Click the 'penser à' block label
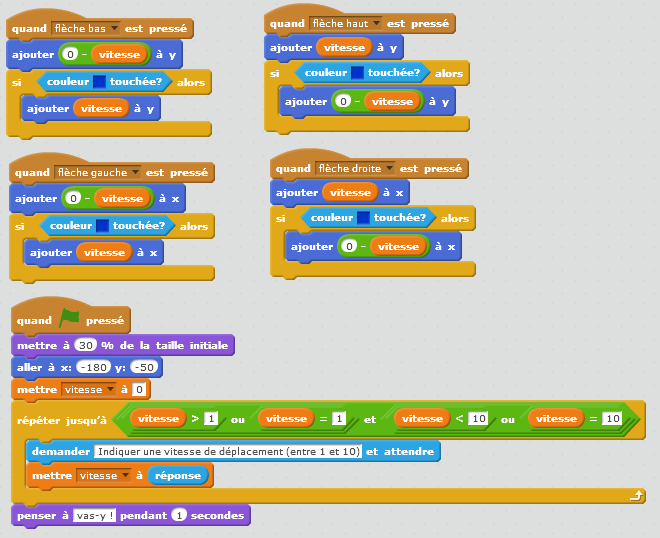The height and width of the screenshot is (538, 660). click(x=43, y=516)
